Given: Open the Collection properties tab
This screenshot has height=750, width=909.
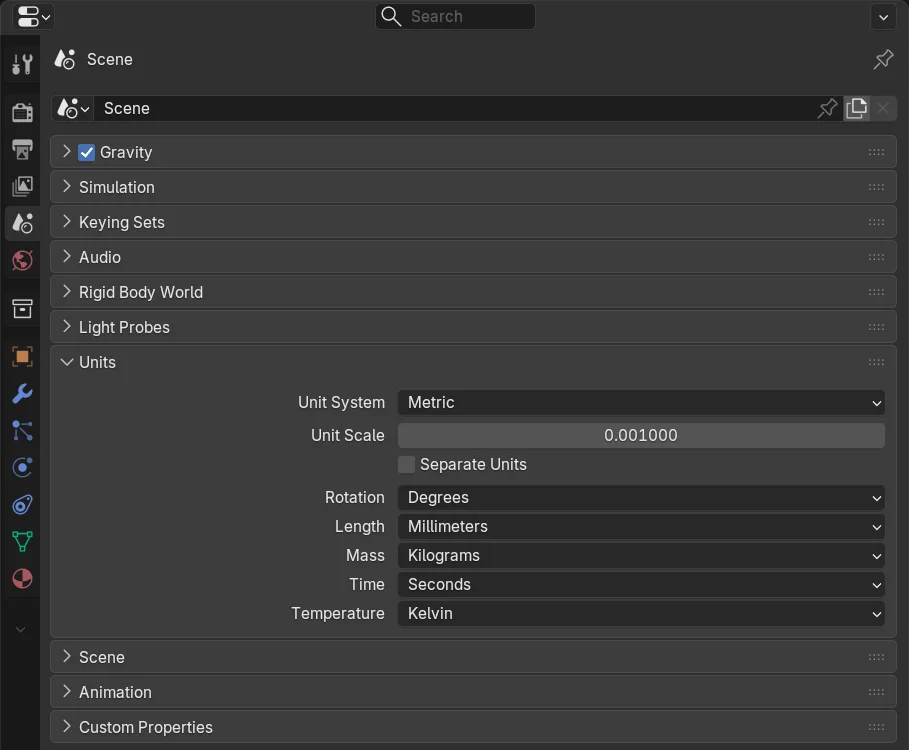Looking at the screenshot, I should click(x=22, y=308).
